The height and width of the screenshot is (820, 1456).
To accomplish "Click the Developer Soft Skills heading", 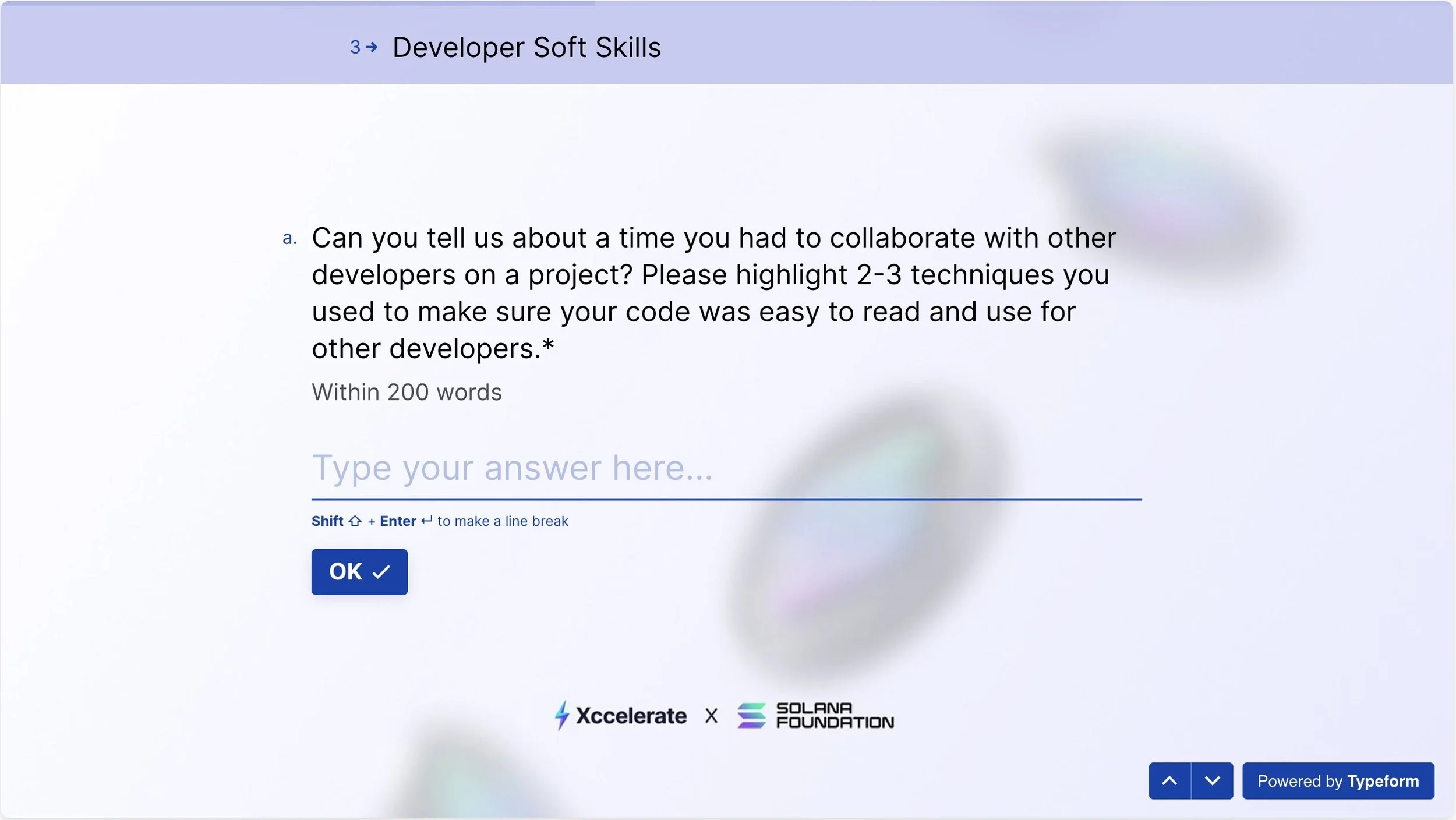I will click(526, 47).
